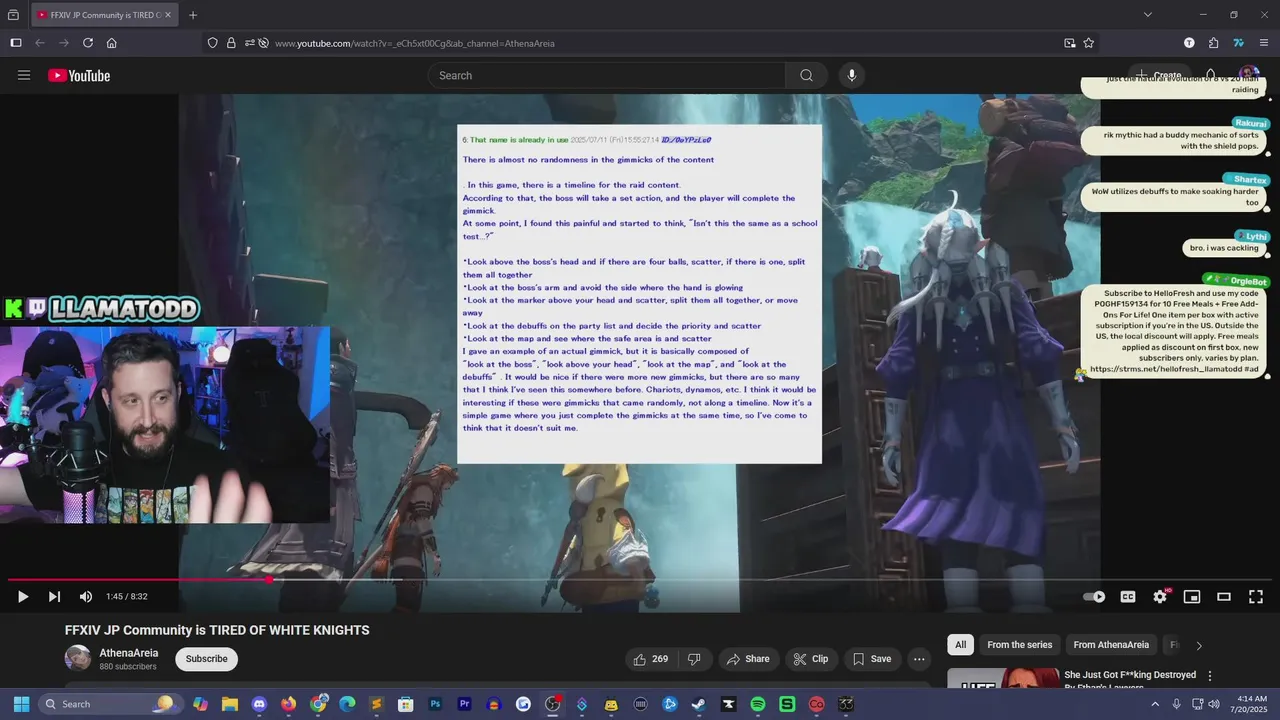Open YouTube notifications bell
Screen dimensions: 1280x720
1211,75
